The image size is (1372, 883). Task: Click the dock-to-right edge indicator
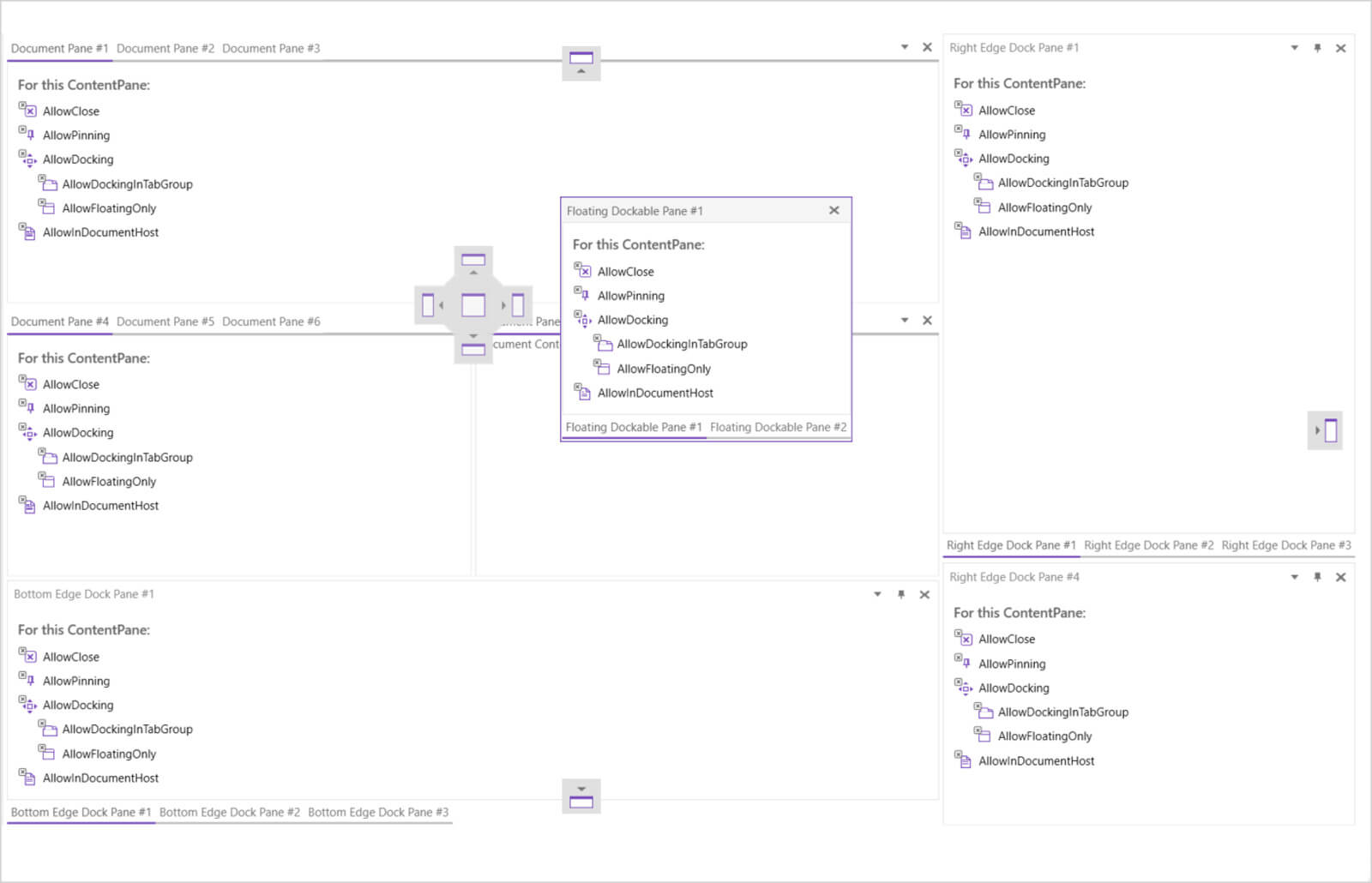(x=1326, y=430)
